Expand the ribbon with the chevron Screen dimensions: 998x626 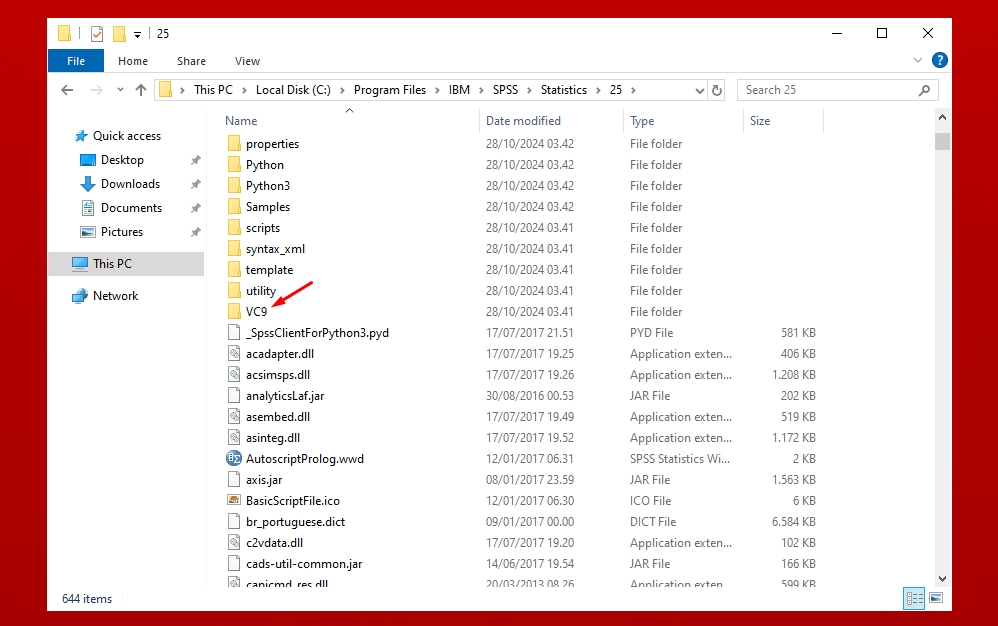coord(918,60)
